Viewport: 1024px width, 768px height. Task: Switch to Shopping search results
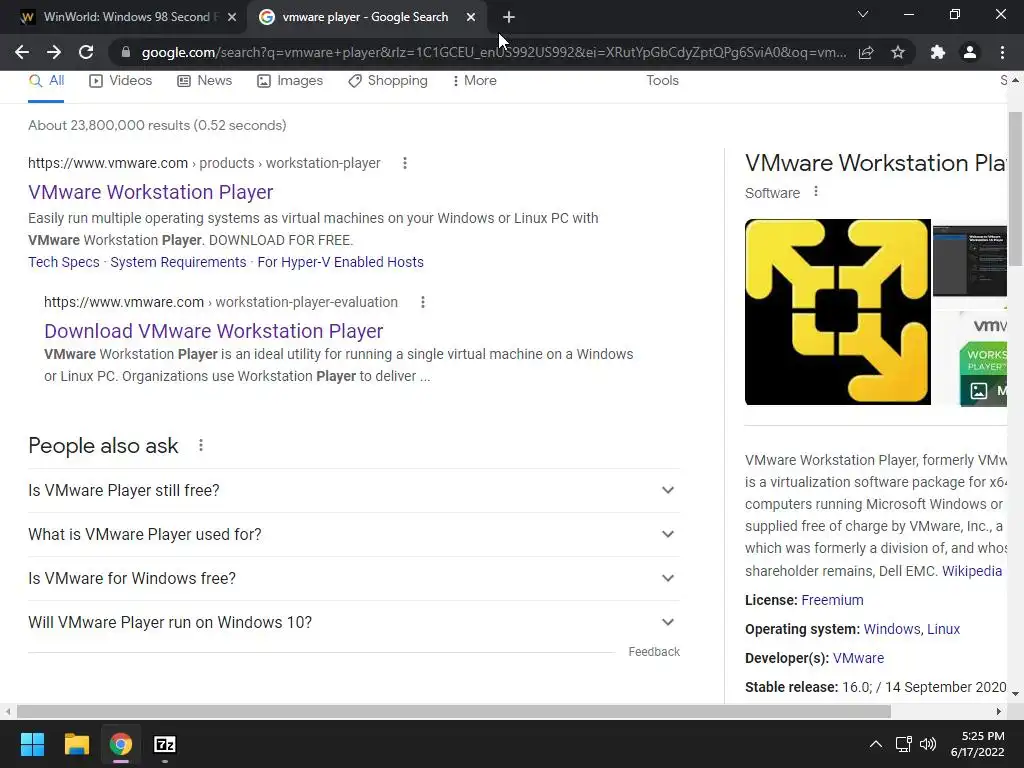[x=388, y=80]
